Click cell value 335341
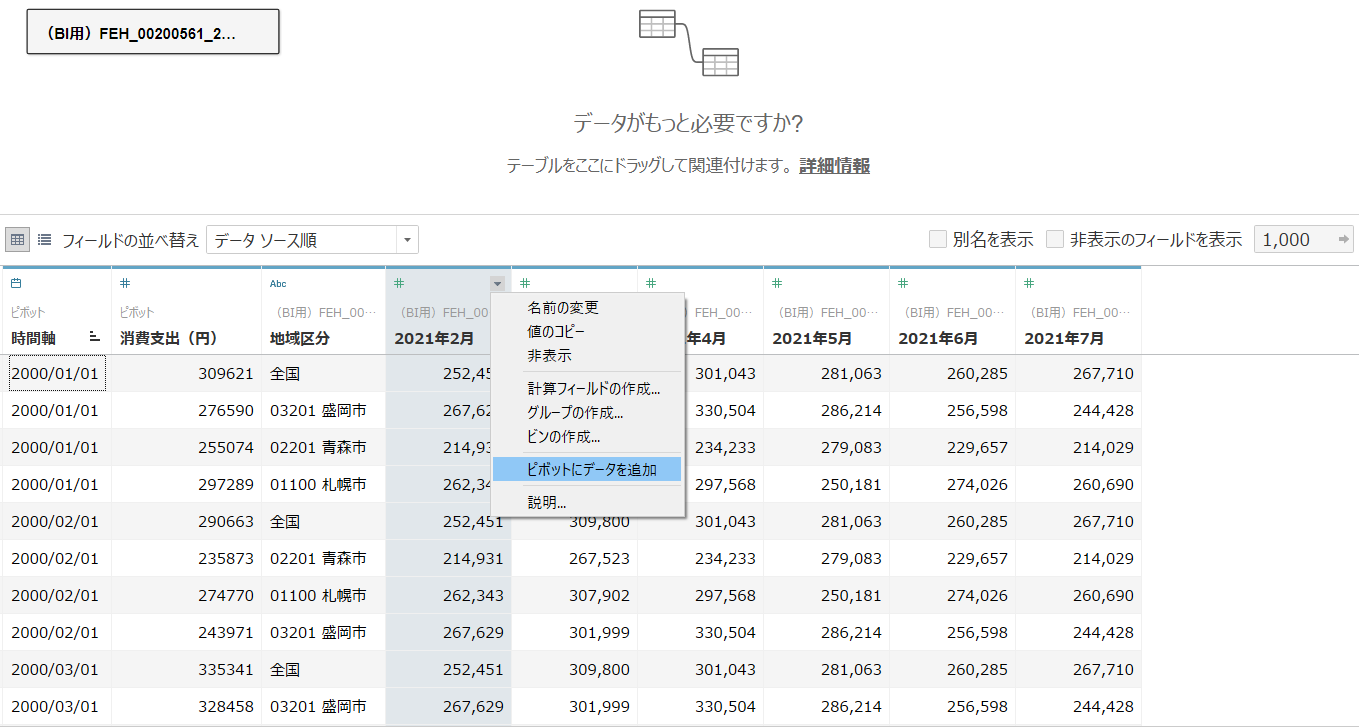 tap(225, 670)
